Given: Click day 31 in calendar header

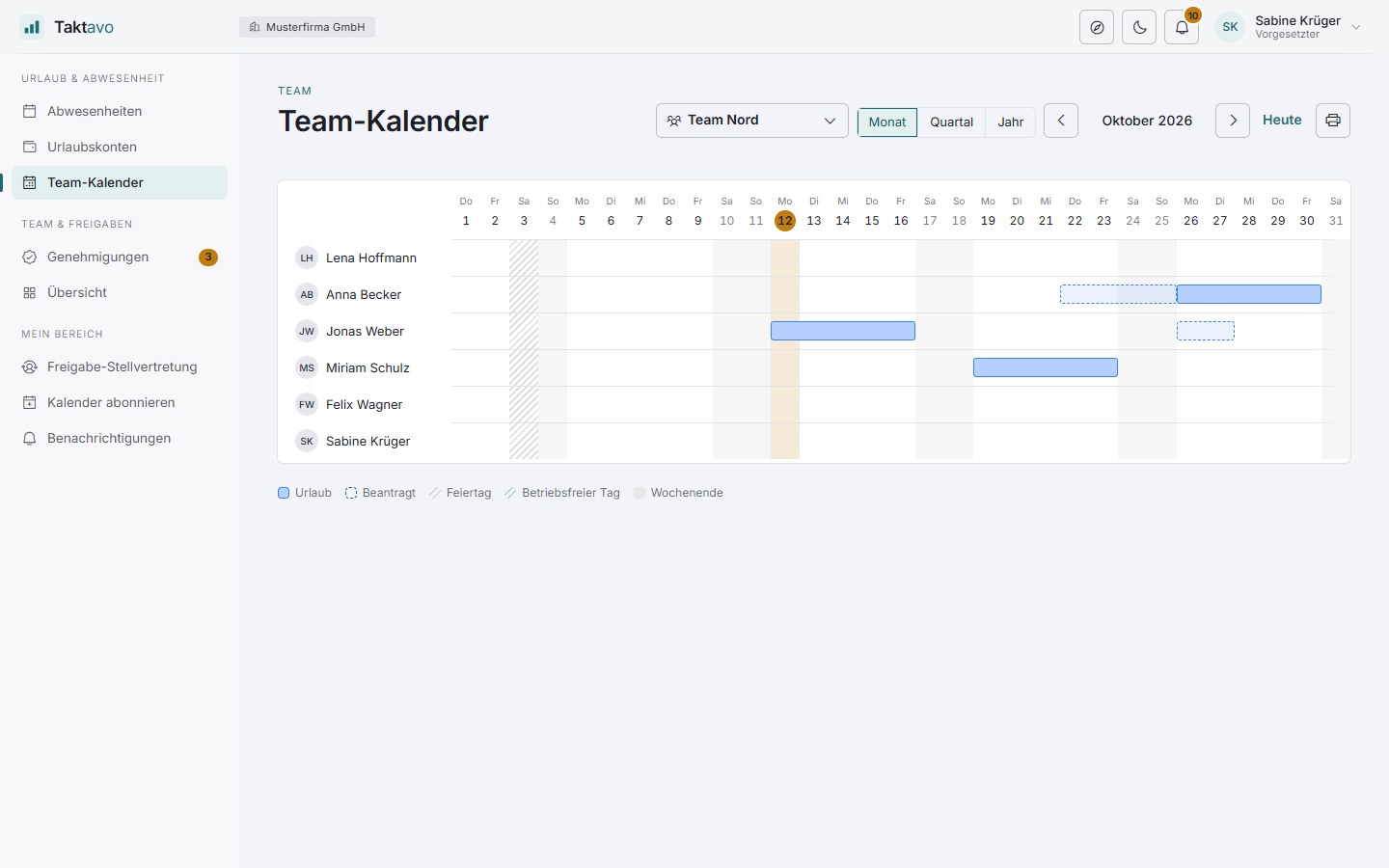Looking at the screenshot, I should click(x=1336, y=221).
